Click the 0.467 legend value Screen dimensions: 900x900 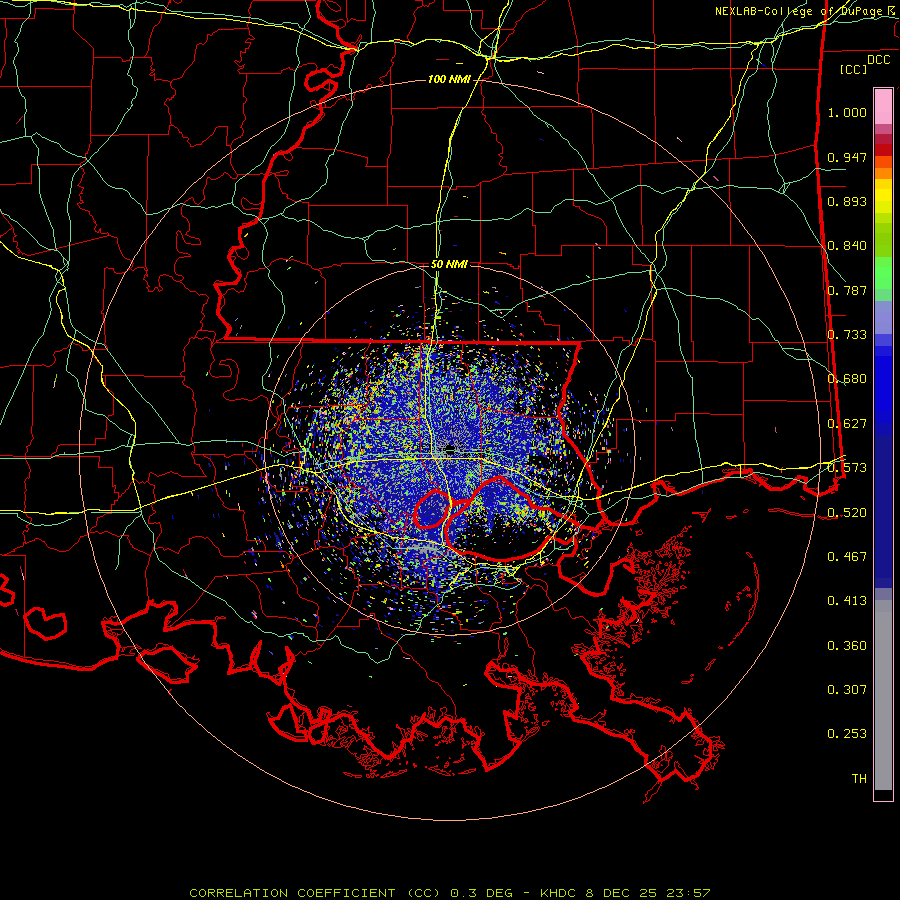pyautogui.click(x=847, y=557)
